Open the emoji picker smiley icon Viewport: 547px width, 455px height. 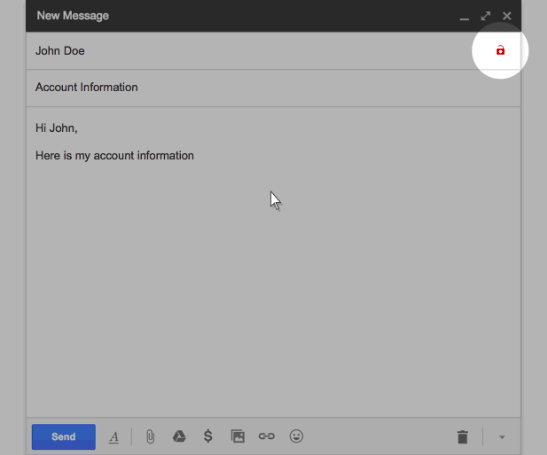[296, 436]
